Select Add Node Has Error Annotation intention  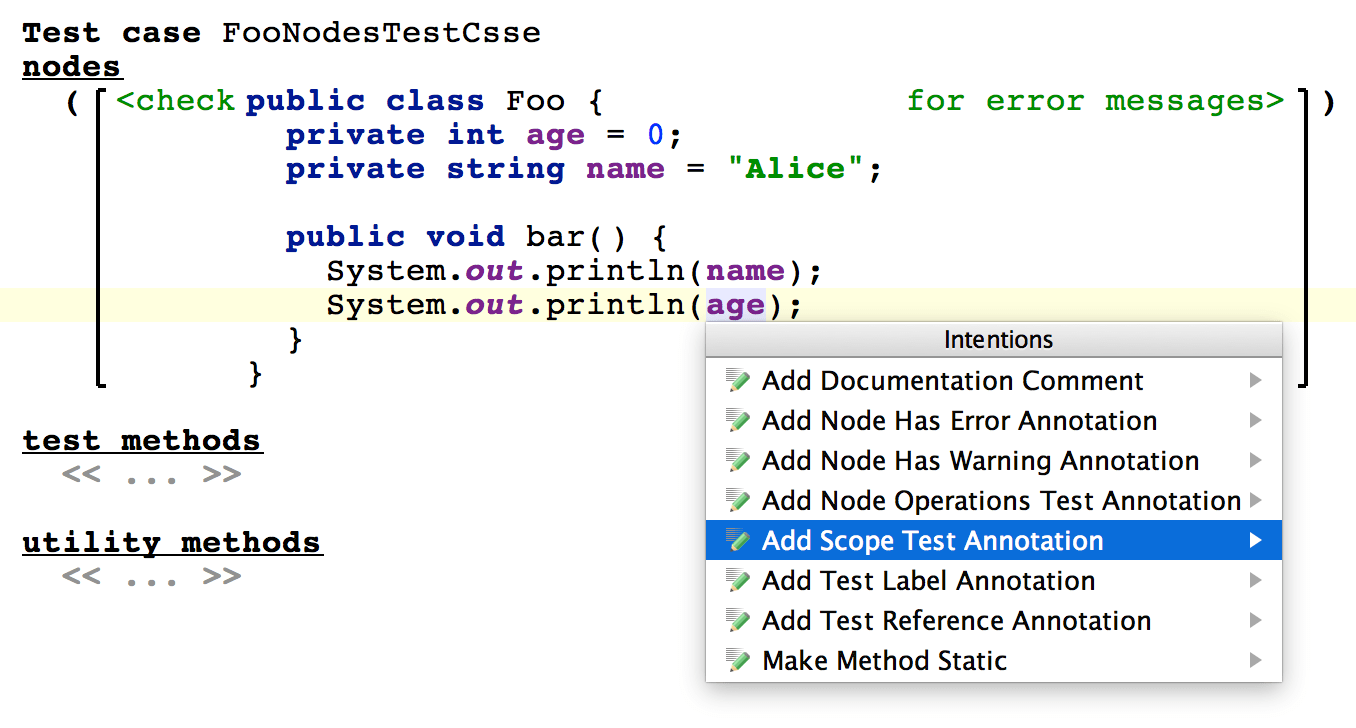click(x=958, y=421)
